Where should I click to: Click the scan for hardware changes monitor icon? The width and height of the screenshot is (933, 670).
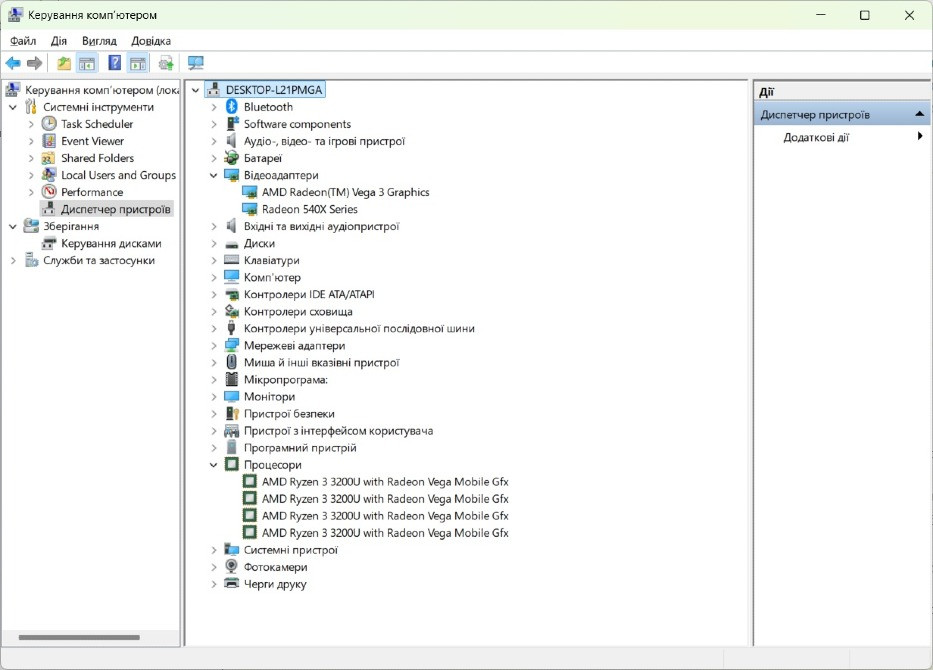(195, 63)
